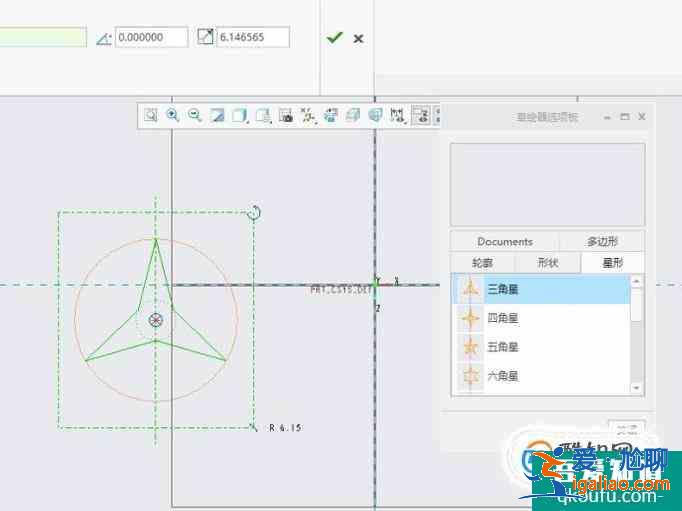
Task: Click the palette preview area
Action: pos(548,184)
